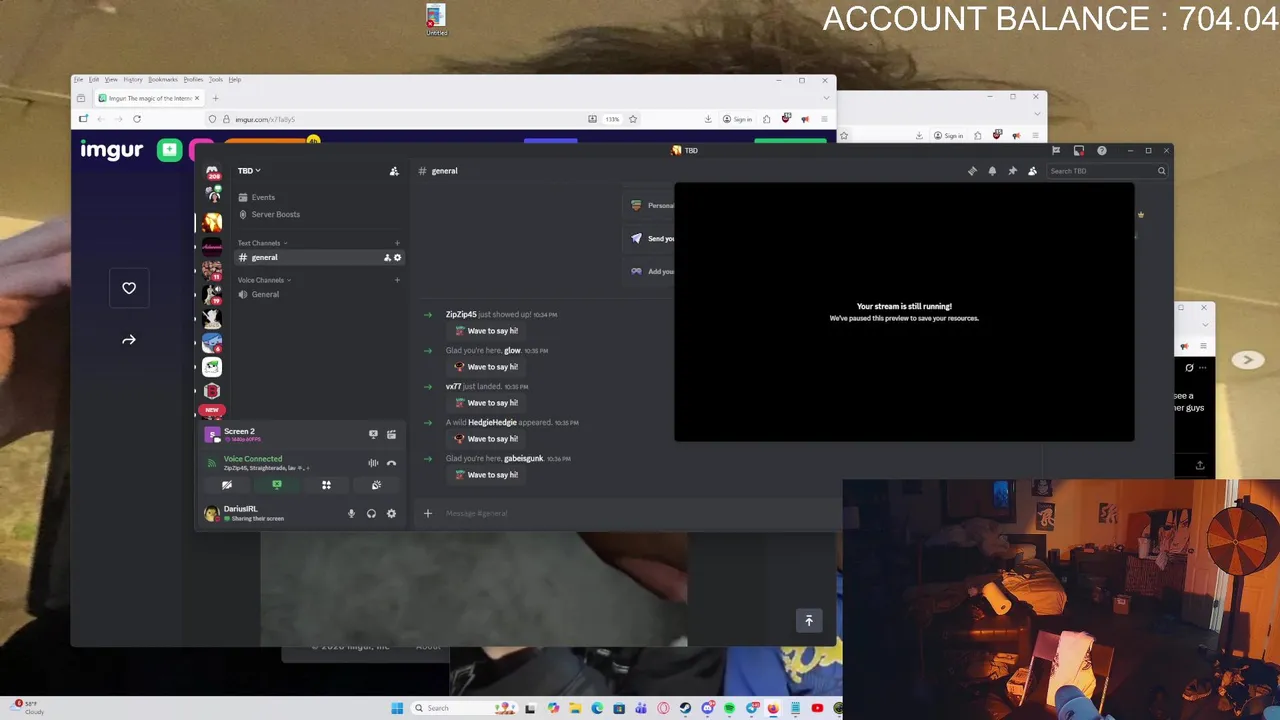Wave to say hi to vx77
Screen dimensions: 1280x720
point(487,403)
